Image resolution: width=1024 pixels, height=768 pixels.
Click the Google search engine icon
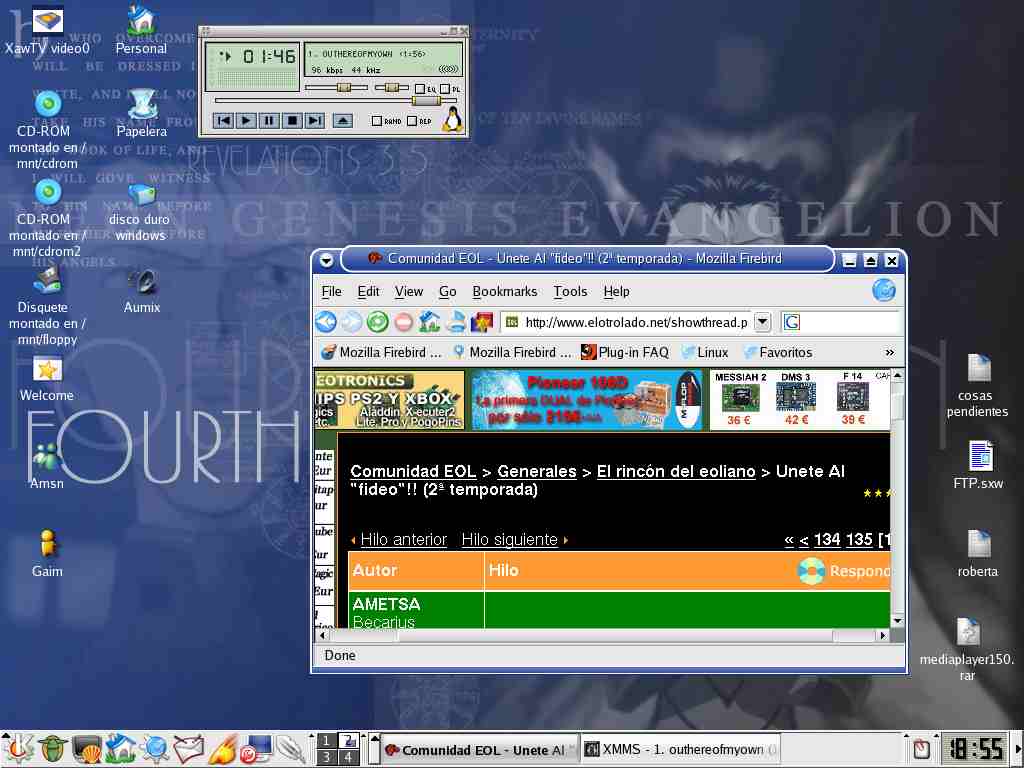tap(792, 322)
